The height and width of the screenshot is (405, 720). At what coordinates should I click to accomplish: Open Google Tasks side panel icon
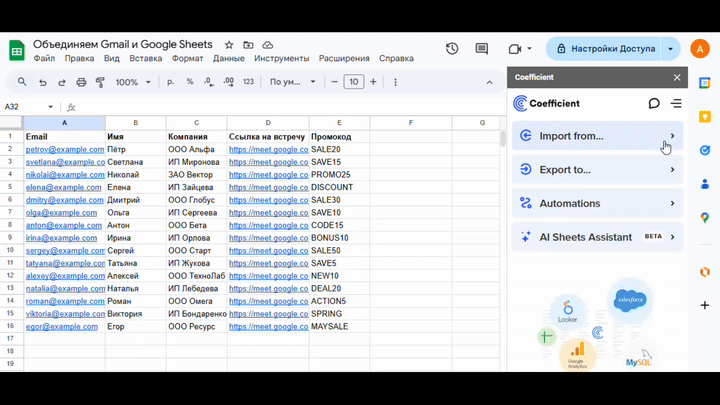coord(705,150)
